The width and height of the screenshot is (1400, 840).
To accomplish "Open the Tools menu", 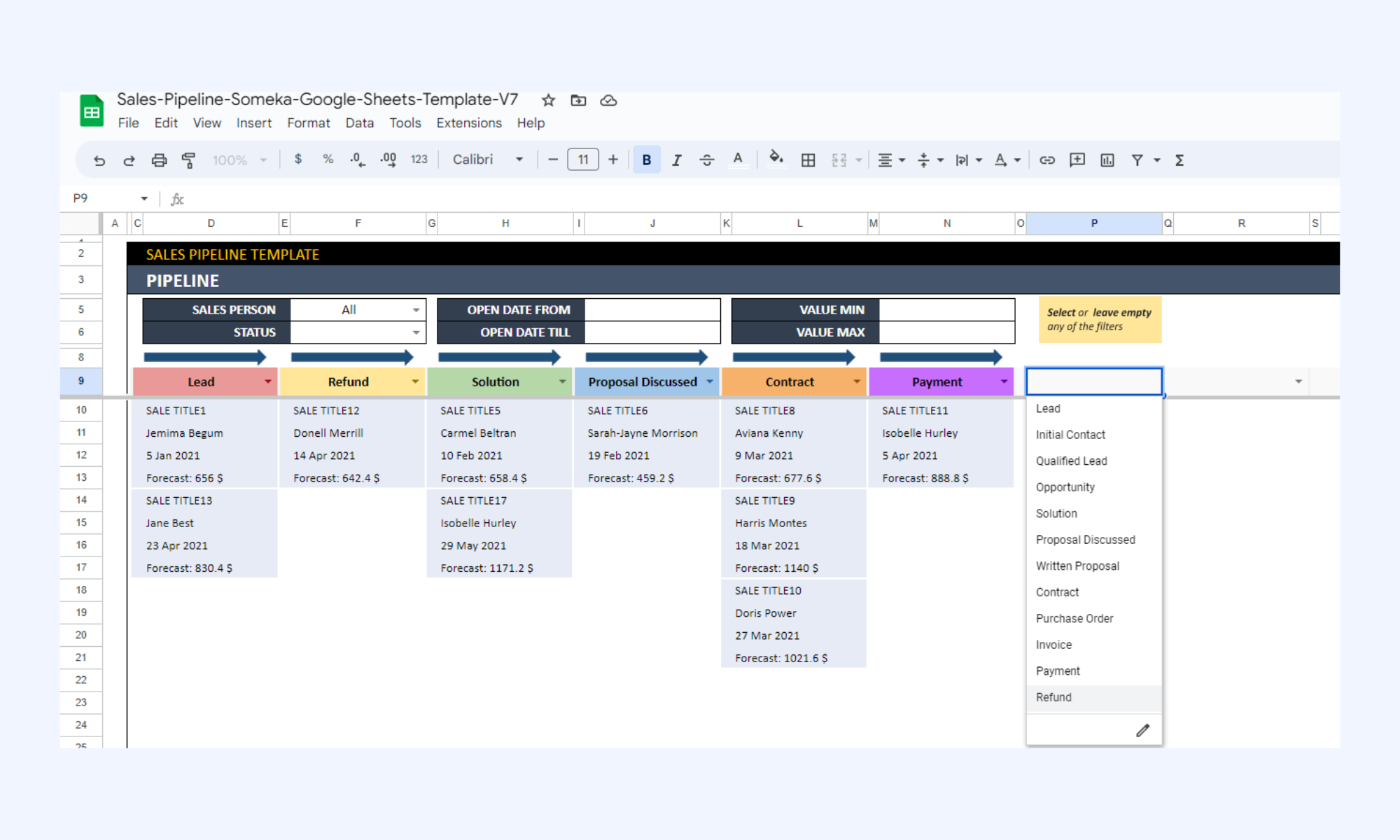I will pyautogui.click(x=405, y=122).
